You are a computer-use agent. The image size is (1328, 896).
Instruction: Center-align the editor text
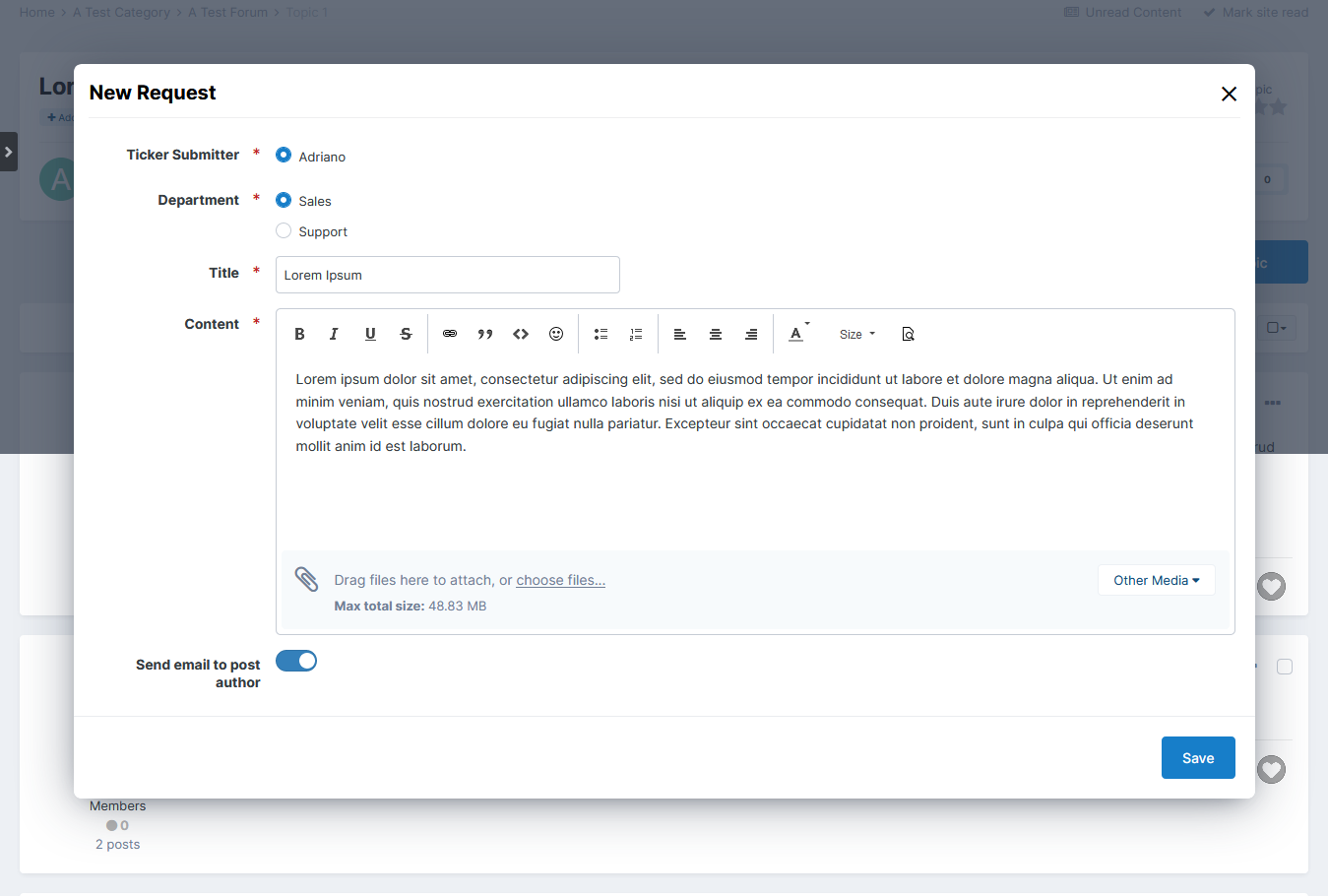[x=716, y=335]
